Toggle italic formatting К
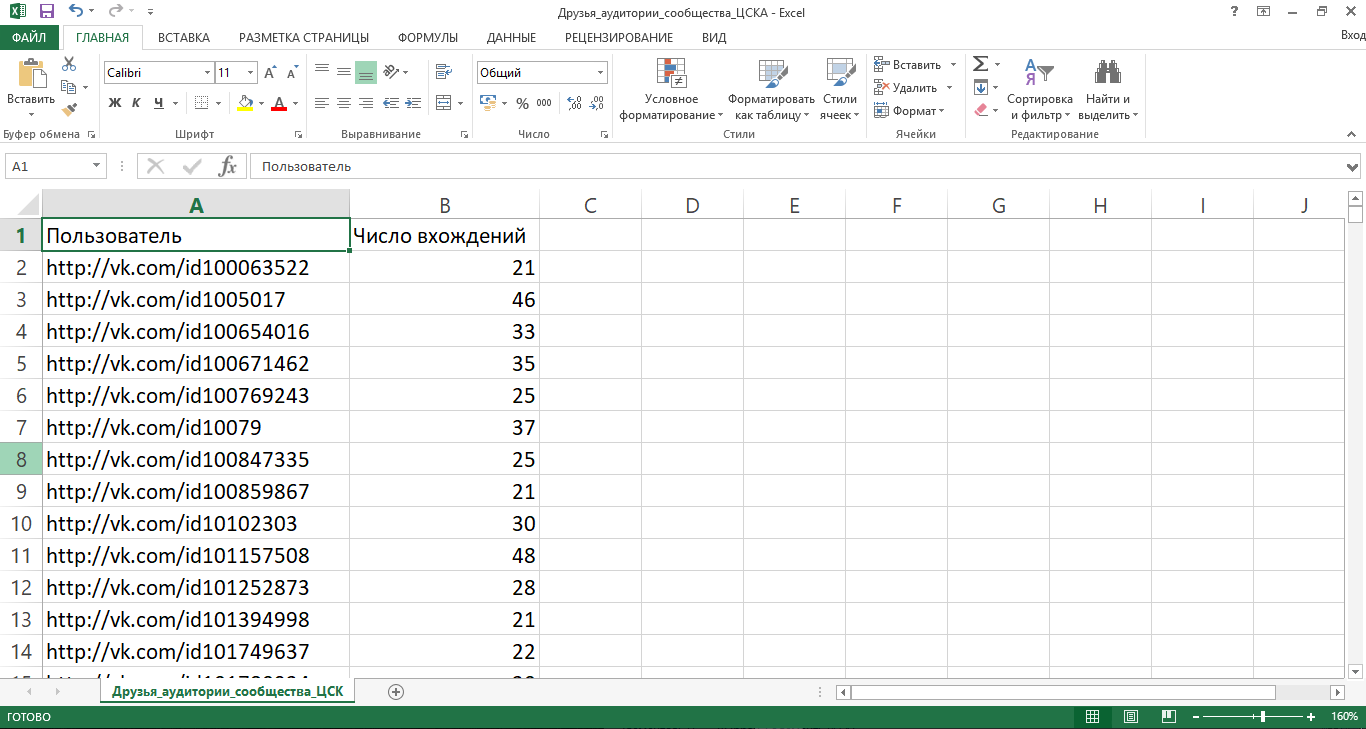 click(x=137, y=103)
